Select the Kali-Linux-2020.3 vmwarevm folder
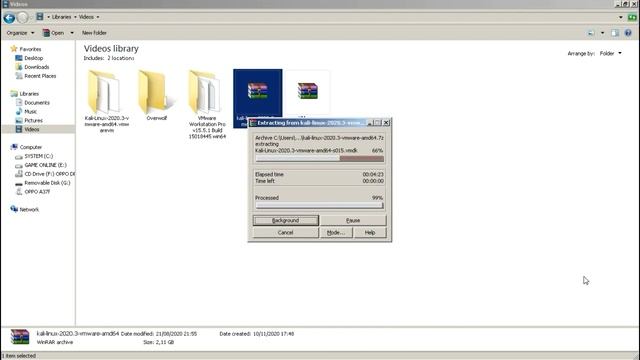The width and height of the screenshot is (640, 360). pos(107,101)
